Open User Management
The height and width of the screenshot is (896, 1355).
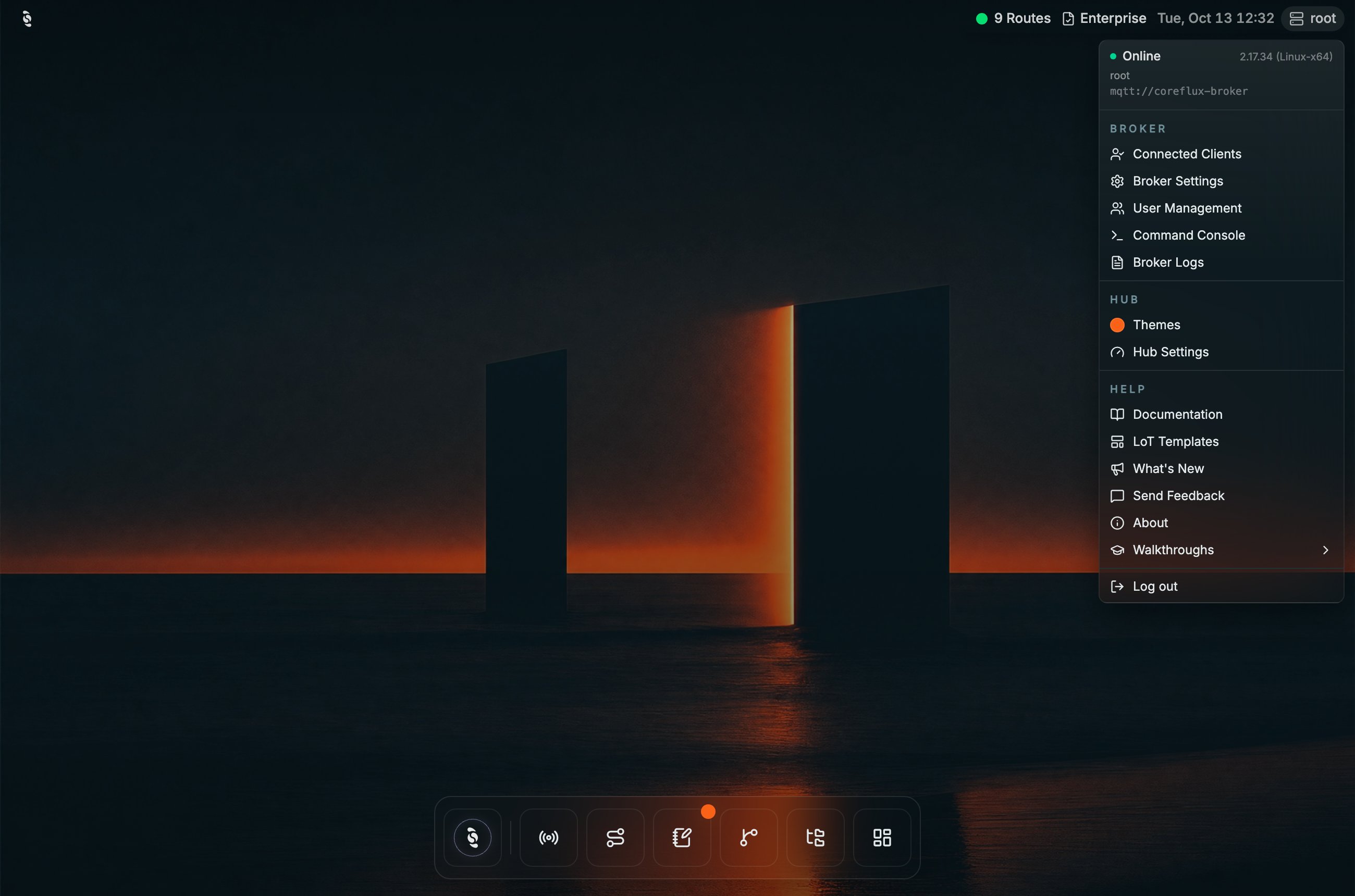pyautogui.click(x=1221, y=208)
